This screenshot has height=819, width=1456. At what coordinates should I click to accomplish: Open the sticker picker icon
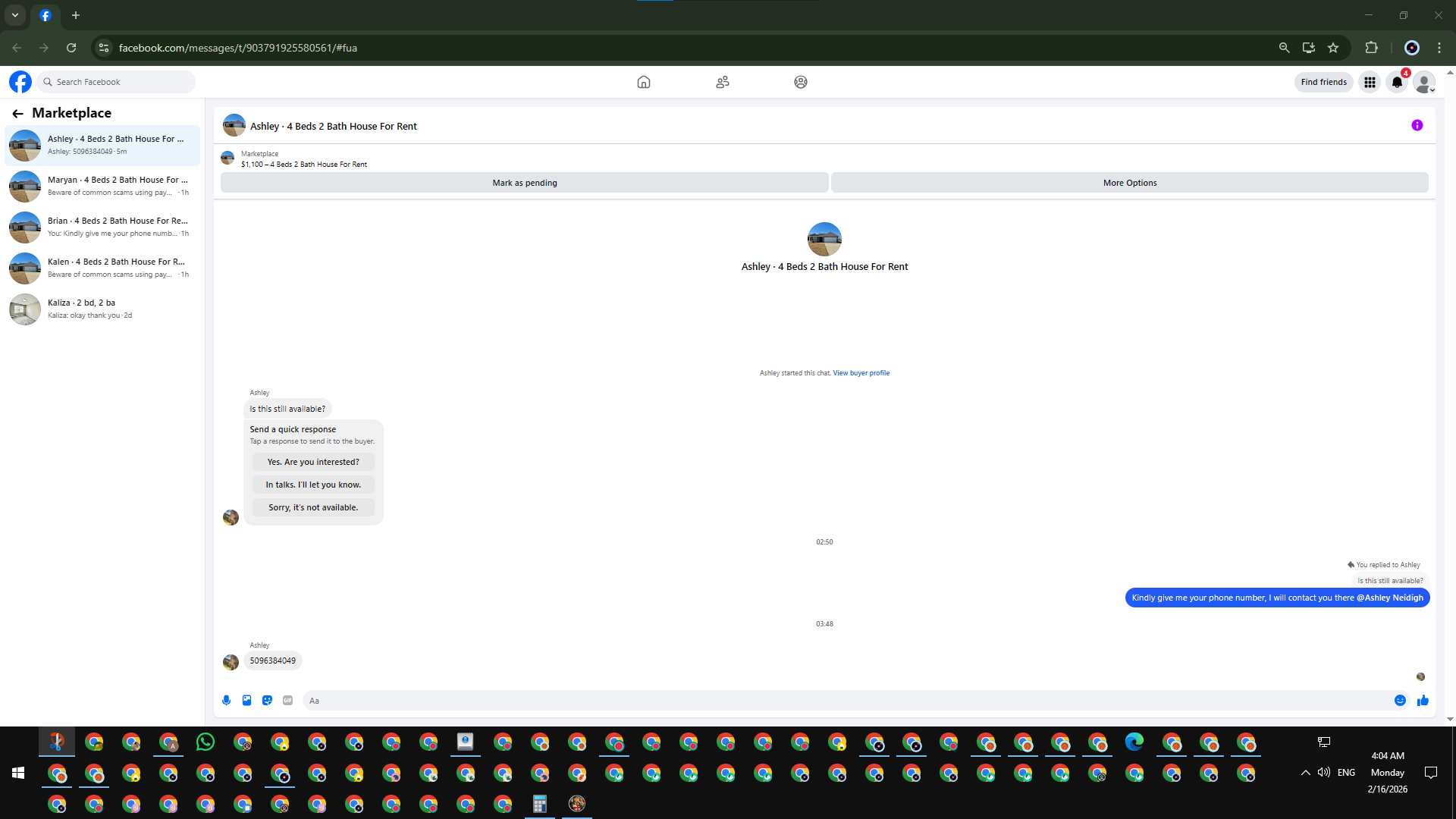[267, 701]
